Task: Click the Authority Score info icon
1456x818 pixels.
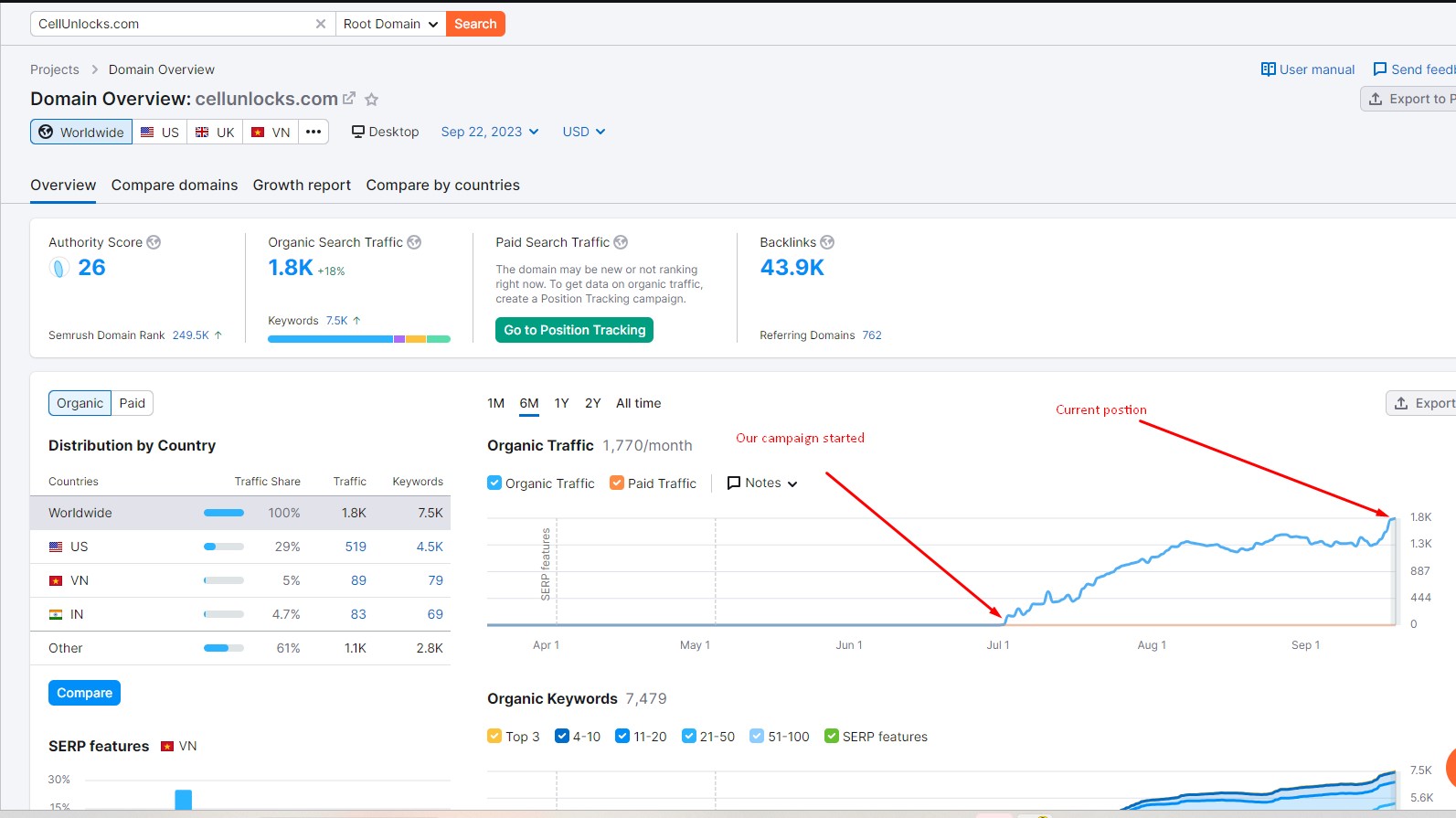Action: [x=154, y=242]
